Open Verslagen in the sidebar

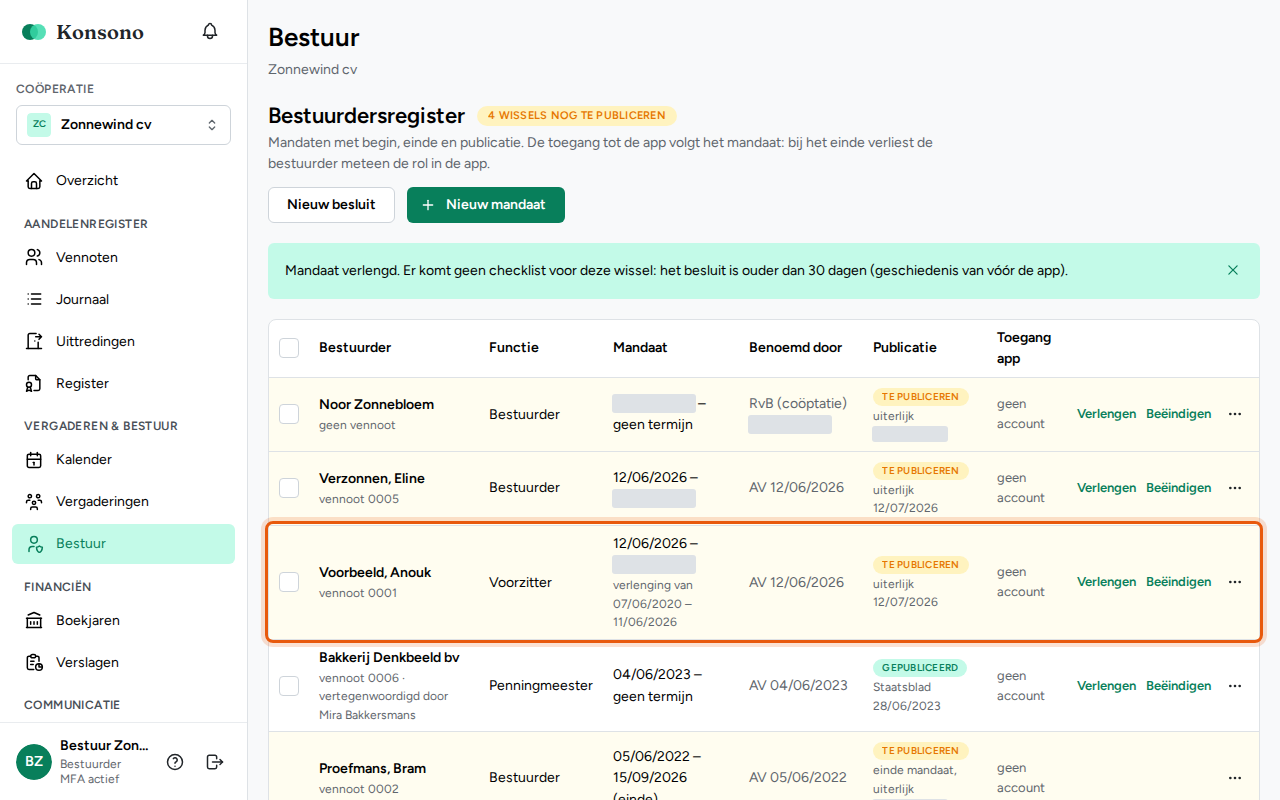123,663
